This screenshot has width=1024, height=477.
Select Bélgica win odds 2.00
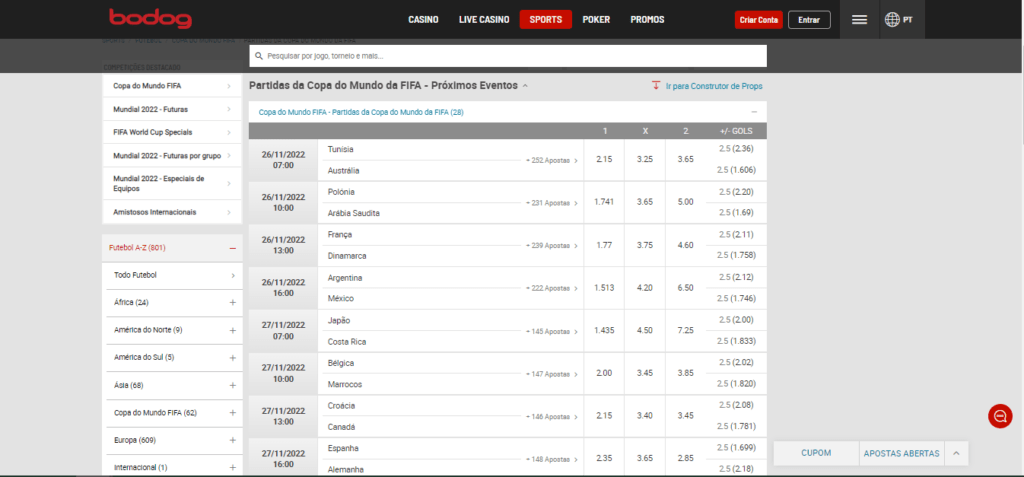[x=605, y=373]
